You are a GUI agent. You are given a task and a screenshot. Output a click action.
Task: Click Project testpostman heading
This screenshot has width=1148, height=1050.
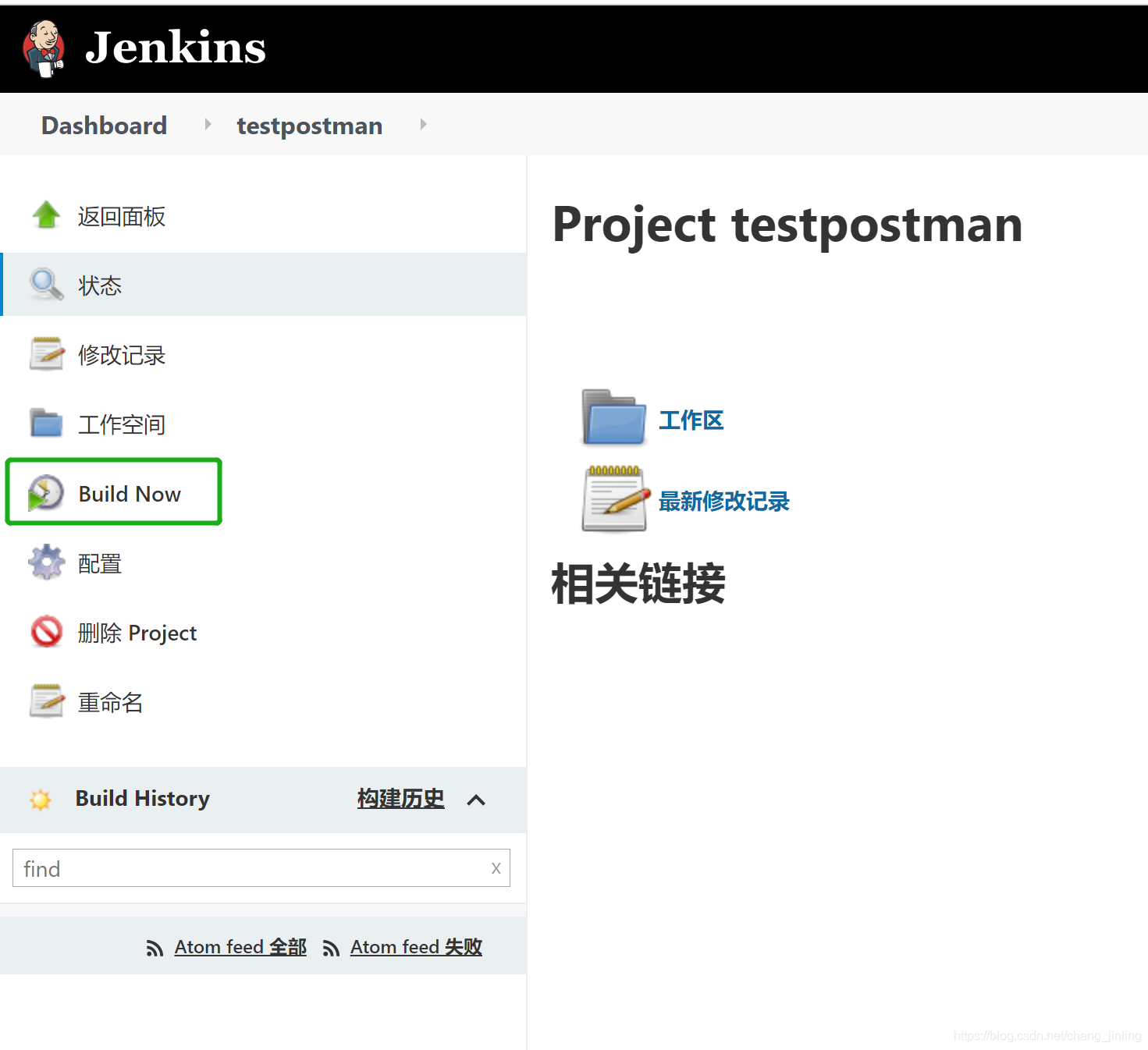(x=787, y=225)
